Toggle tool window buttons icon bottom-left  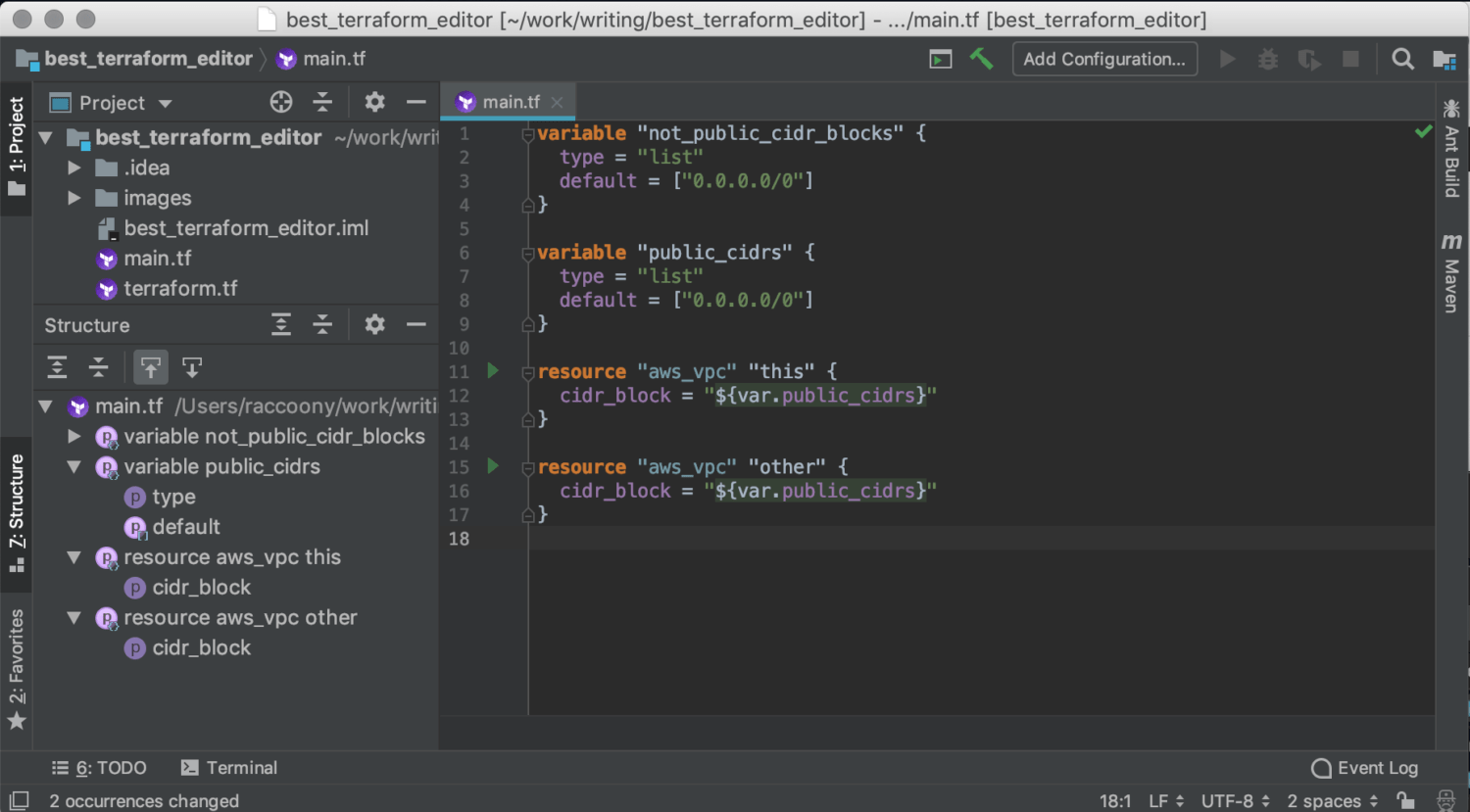click(19, 799)
